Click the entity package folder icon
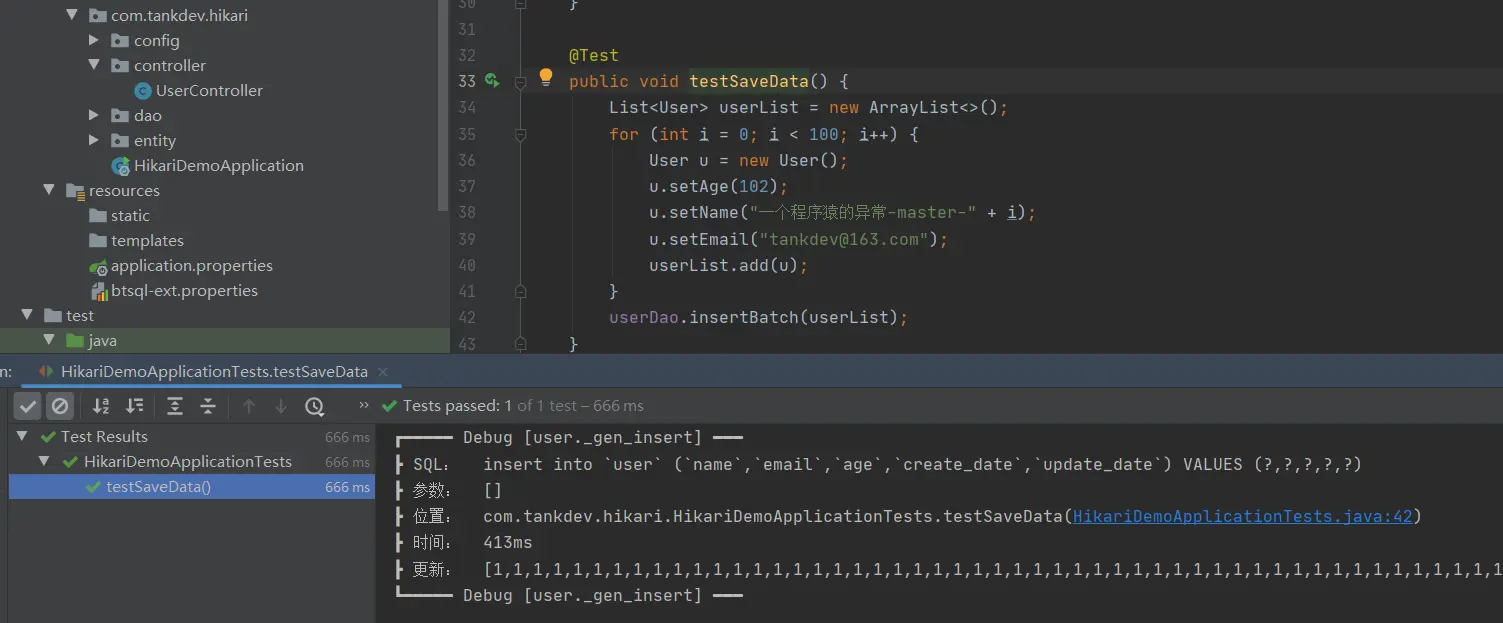 [x=120, y=140]
